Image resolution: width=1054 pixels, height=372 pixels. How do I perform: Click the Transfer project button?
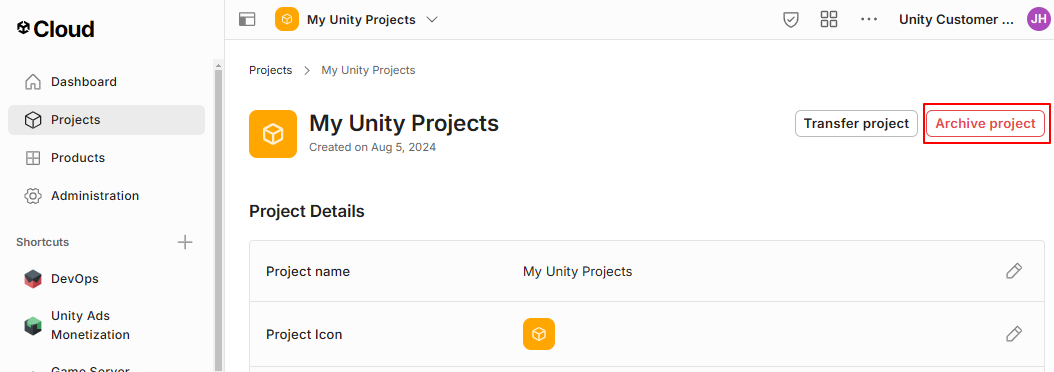point(856,124)
